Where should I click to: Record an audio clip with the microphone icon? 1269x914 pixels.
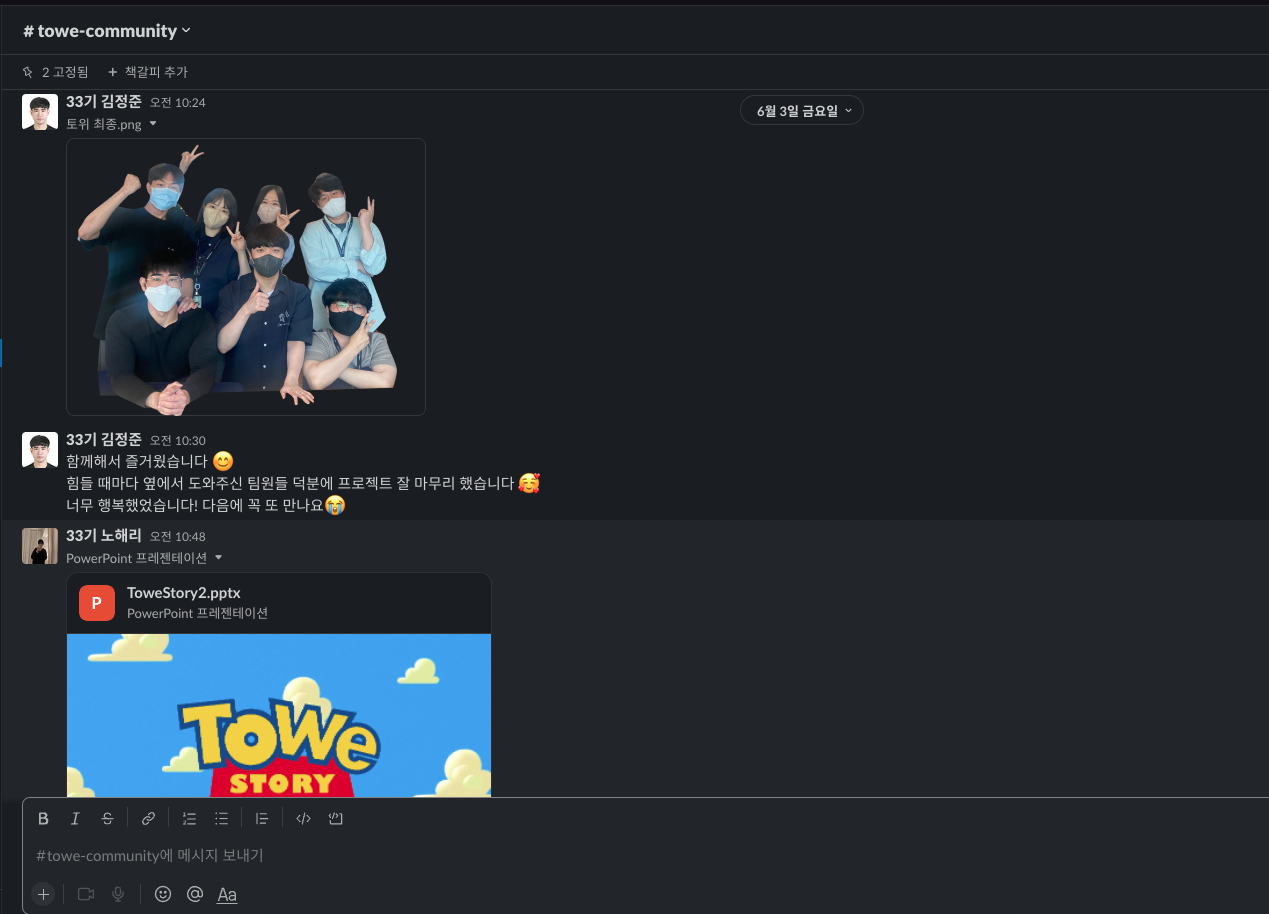pos(118,894)
